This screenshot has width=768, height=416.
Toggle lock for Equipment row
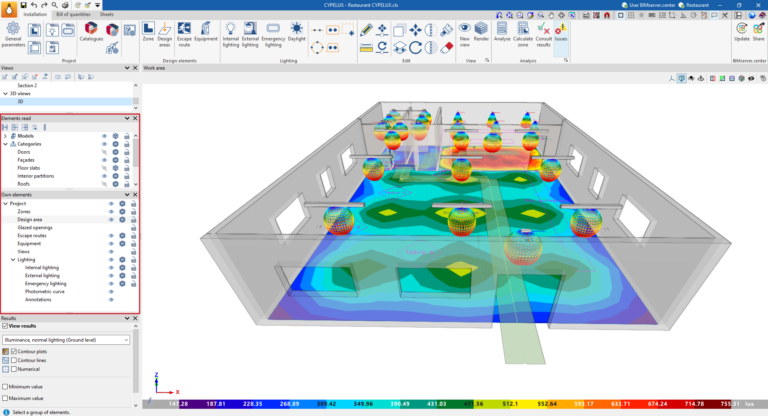click(x=133, y=244)
